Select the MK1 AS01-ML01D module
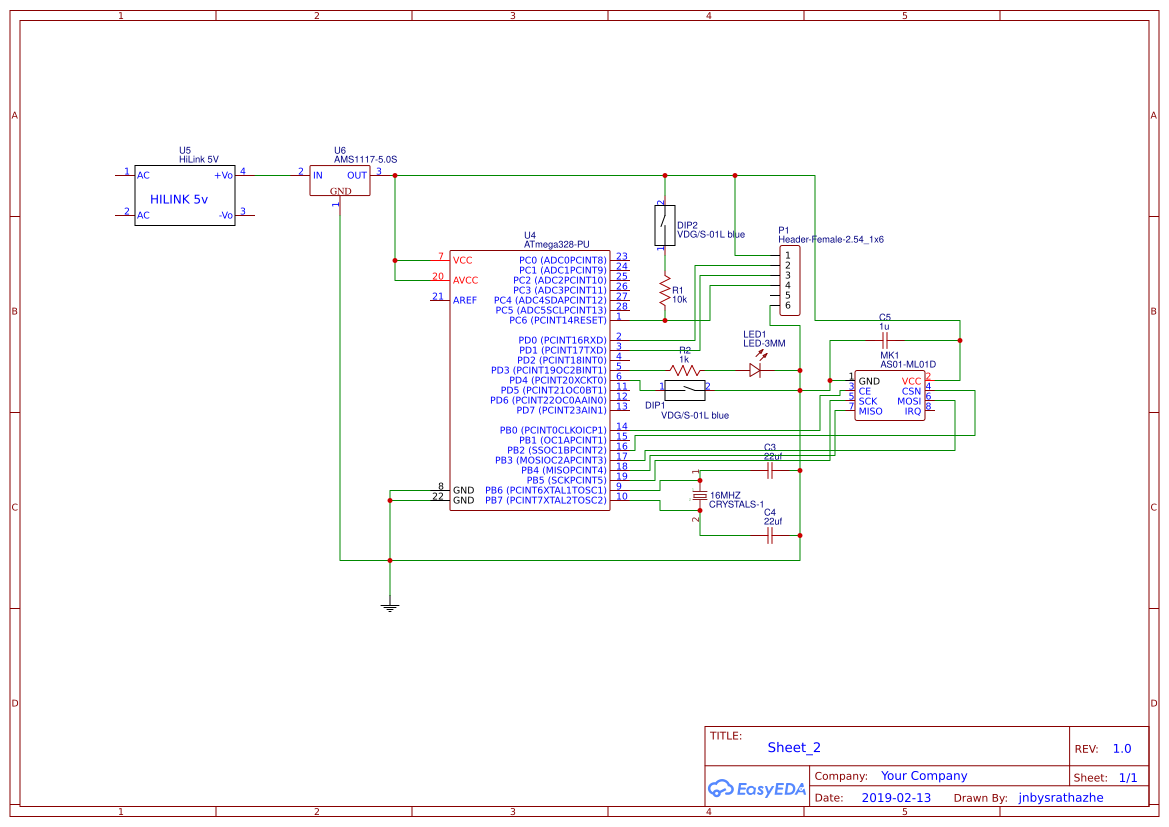Screen dimensions: 1169x827 (888, 397)
